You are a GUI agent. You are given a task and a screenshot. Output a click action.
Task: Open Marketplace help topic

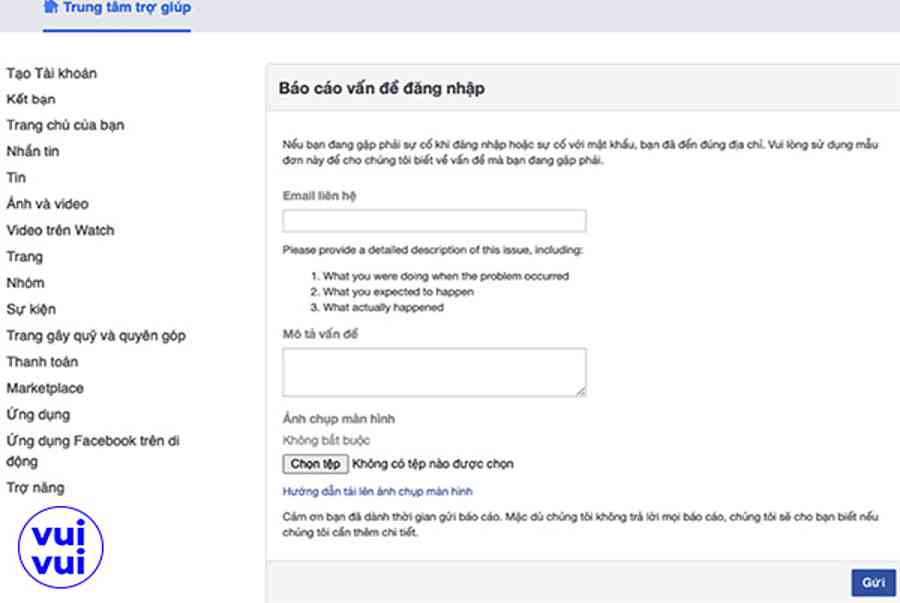pyautogui.click(x=45, y=388)
